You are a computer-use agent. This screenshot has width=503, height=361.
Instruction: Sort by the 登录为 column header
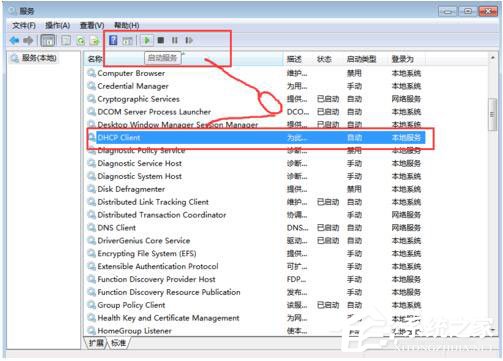pyautogui.click(x=403, y=59)
